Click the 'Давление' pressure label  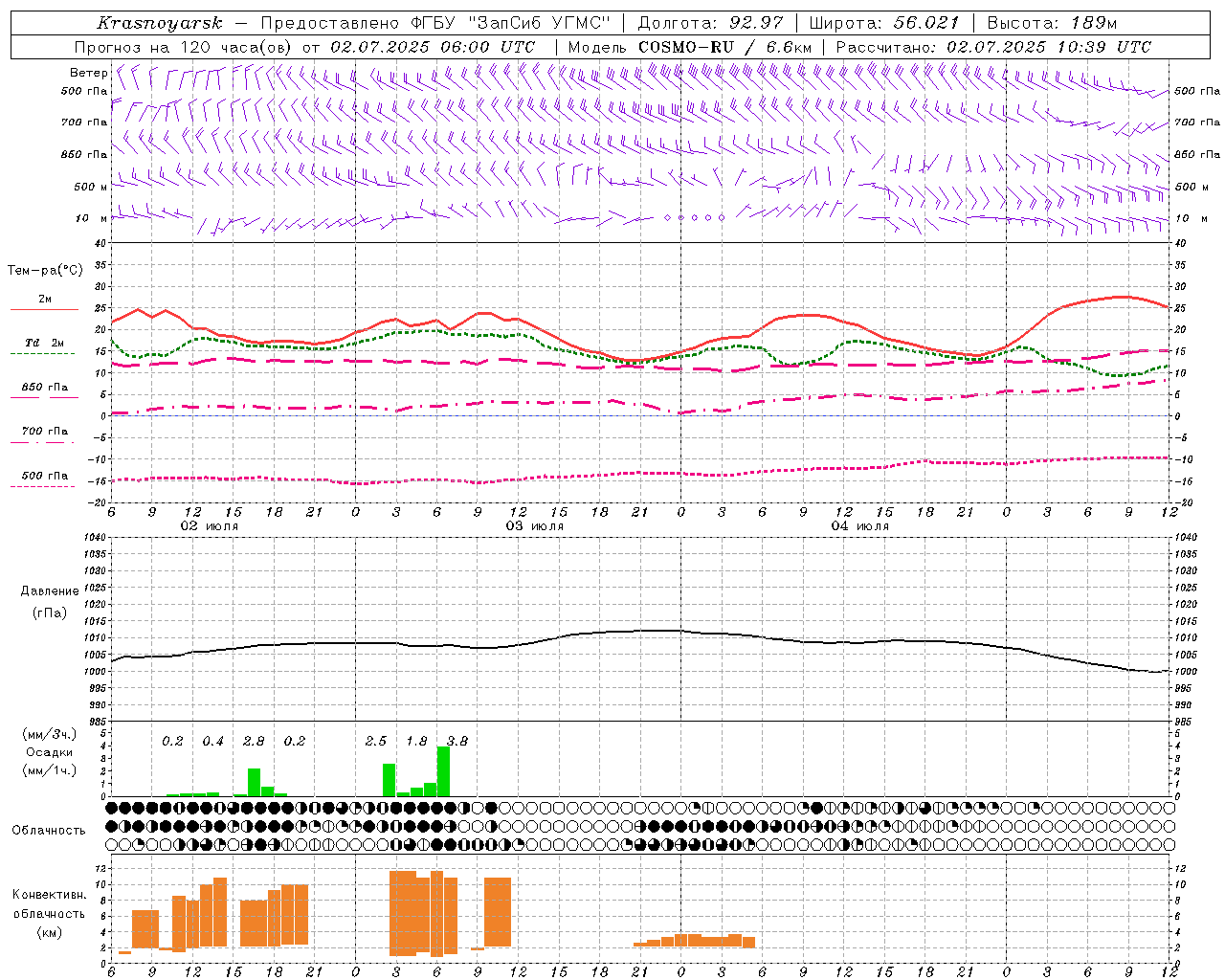[x=50, y=591]
